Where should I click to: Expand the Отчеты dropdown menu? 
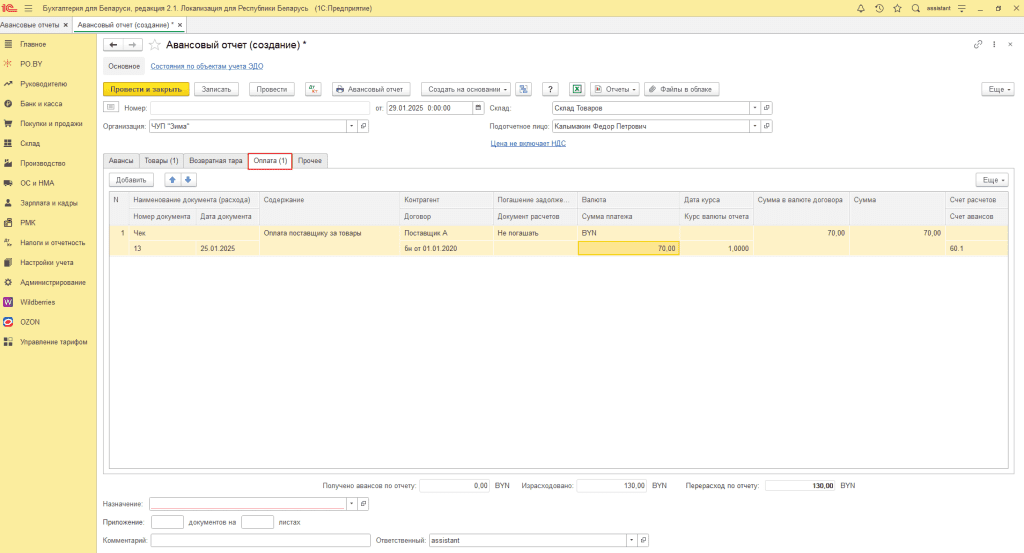(x=614, y=89)
